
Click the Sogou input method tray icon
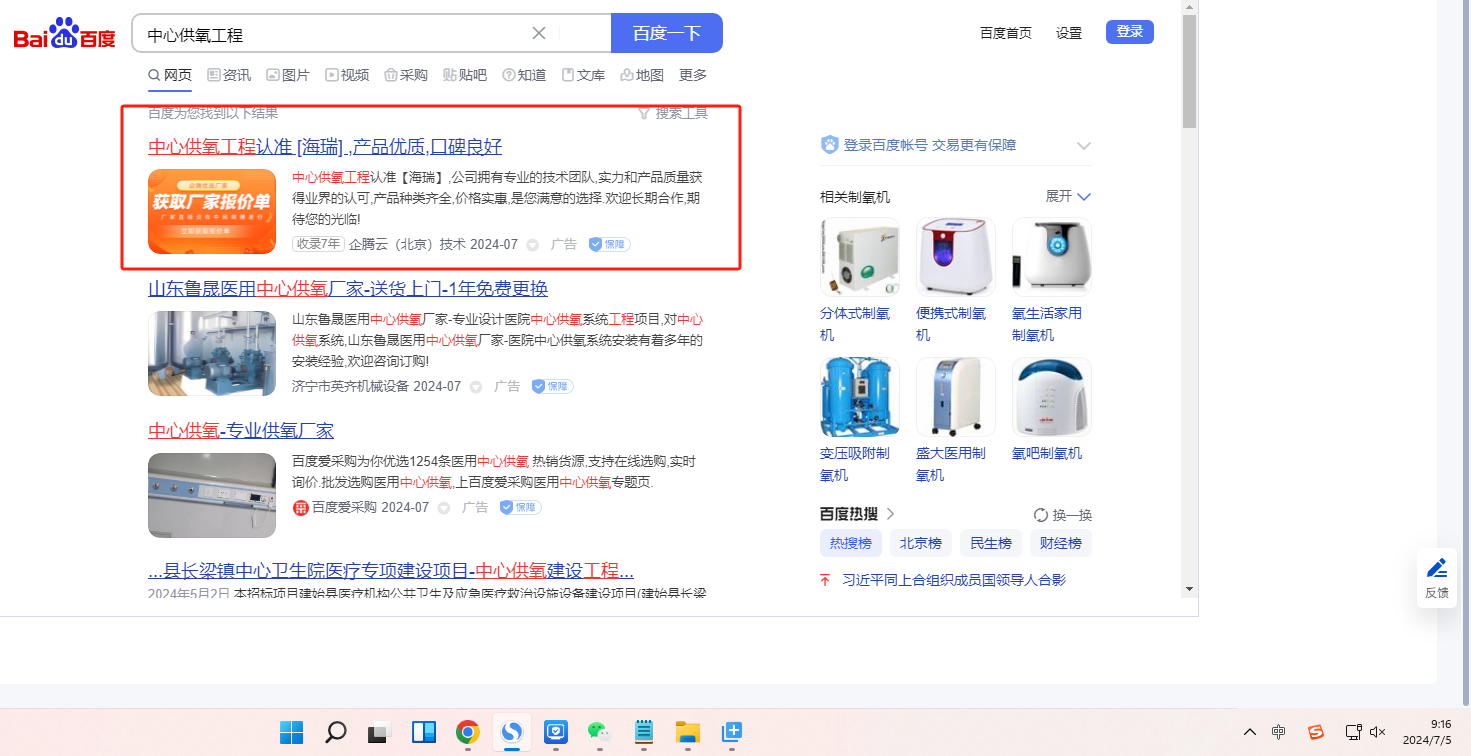1316,732
